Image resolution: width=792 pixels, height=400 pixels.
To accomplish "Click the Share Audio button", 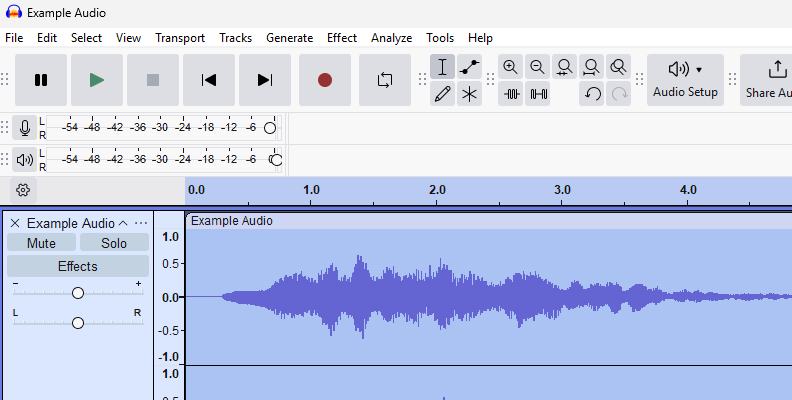I will pyautogui.click(x=770, y=79).
